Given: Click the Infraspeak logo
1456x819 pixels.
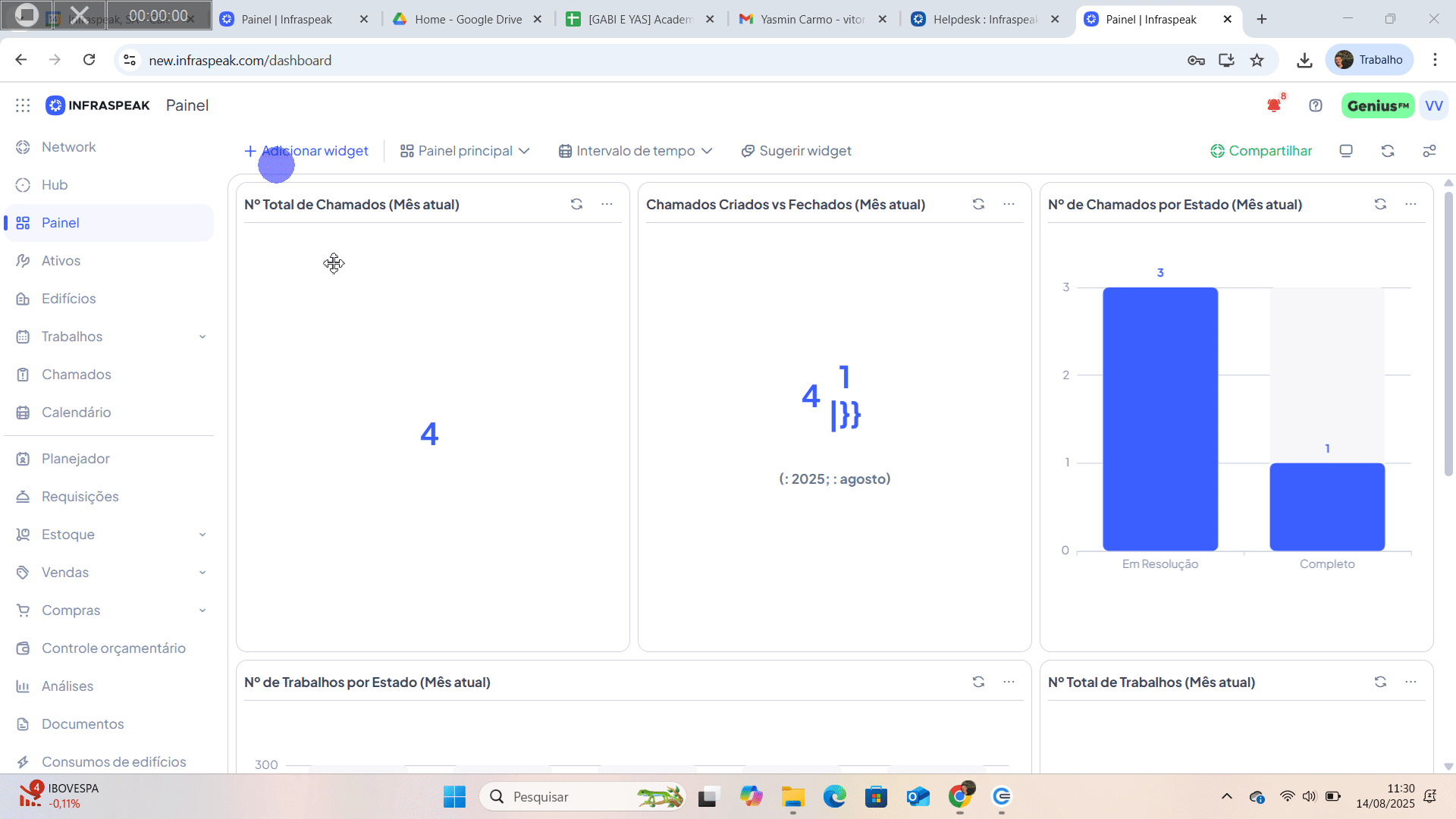Looking at the screenshot, I should pyautogui.click(x=98, y=105).
